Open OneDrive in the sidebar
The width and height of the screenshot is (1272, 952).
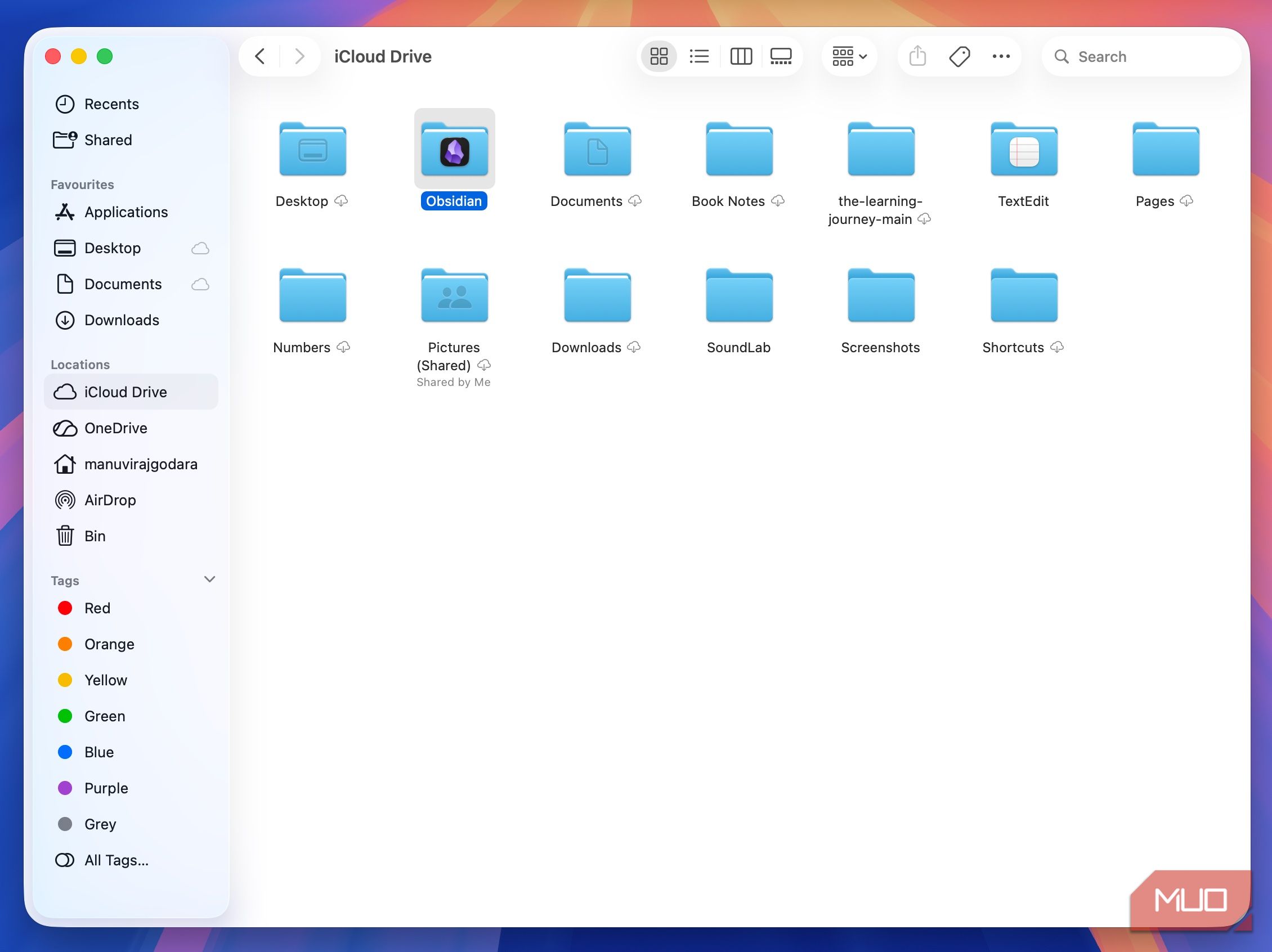[131, 428]
